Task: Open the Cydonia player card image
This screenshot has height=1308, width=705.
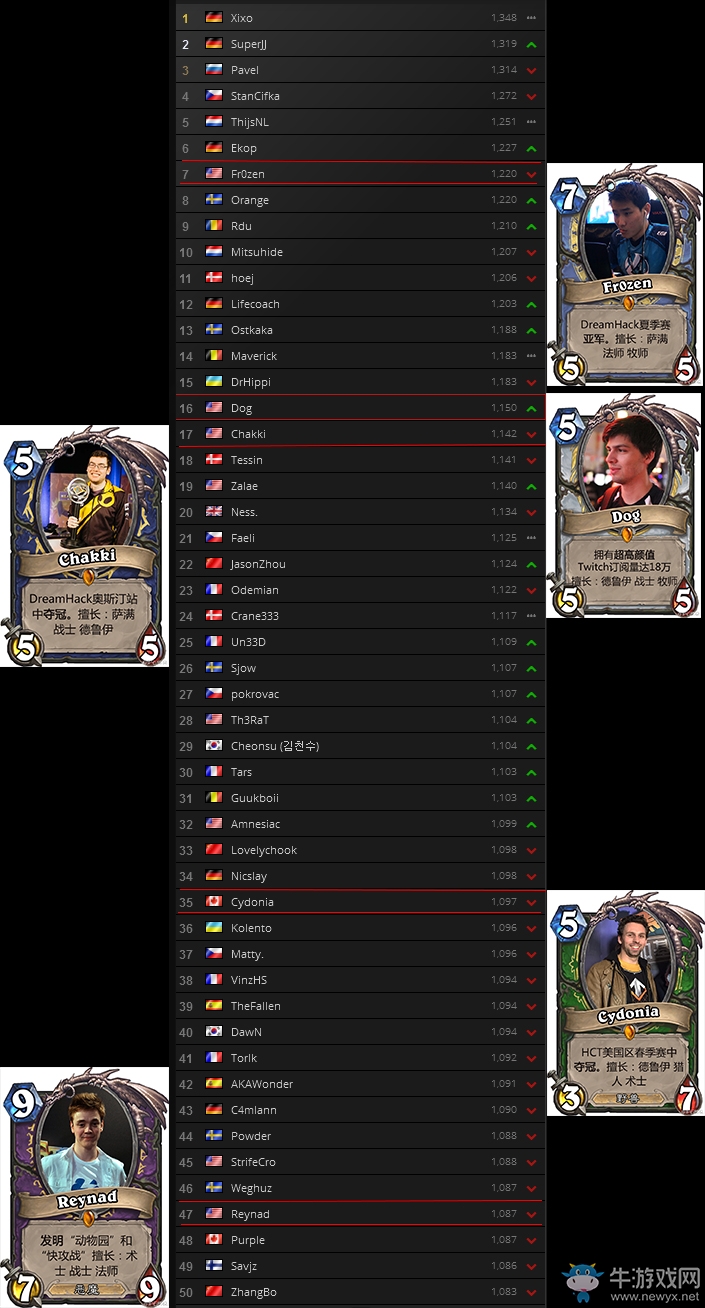Action: (625, 1003)
